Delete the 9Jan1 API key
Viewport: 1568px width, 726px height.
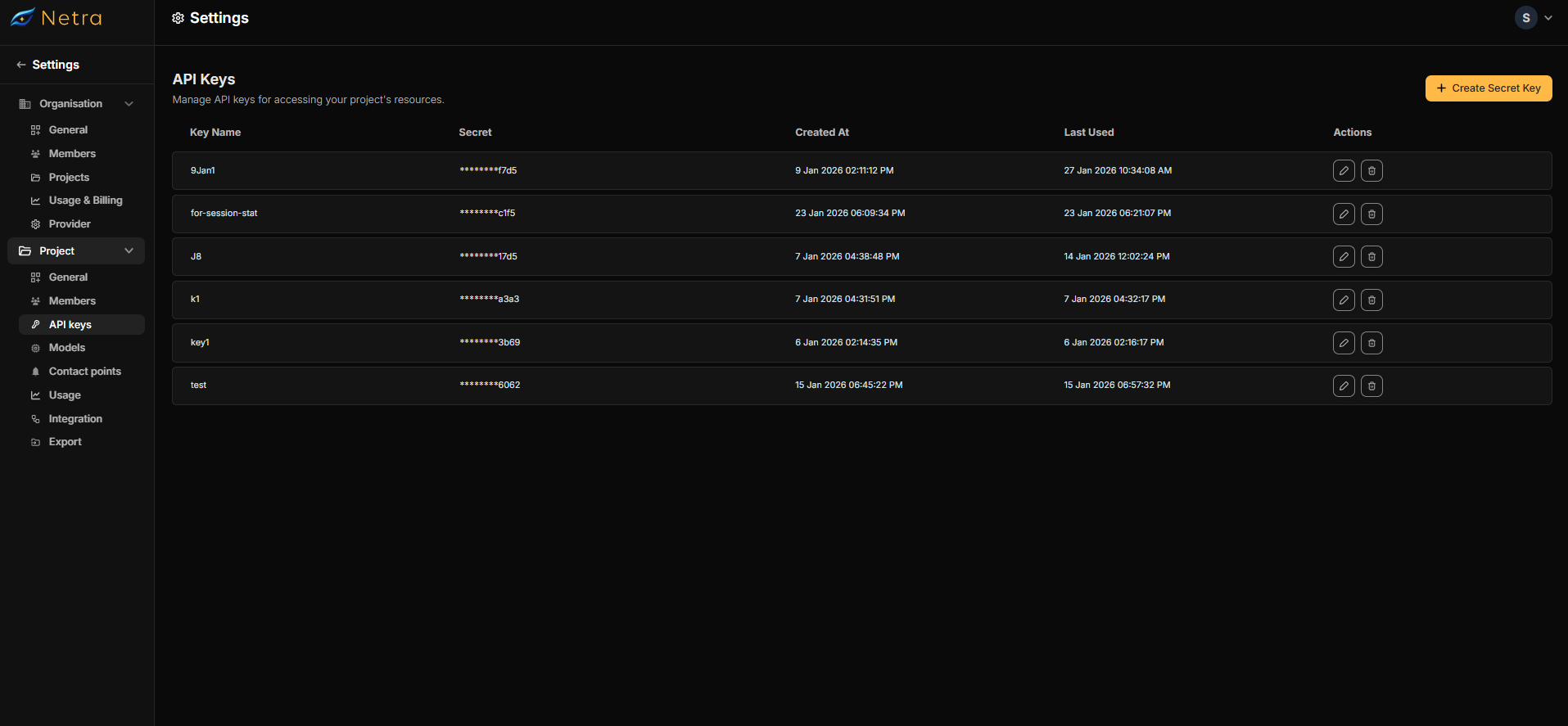(x=1371, y=170)
